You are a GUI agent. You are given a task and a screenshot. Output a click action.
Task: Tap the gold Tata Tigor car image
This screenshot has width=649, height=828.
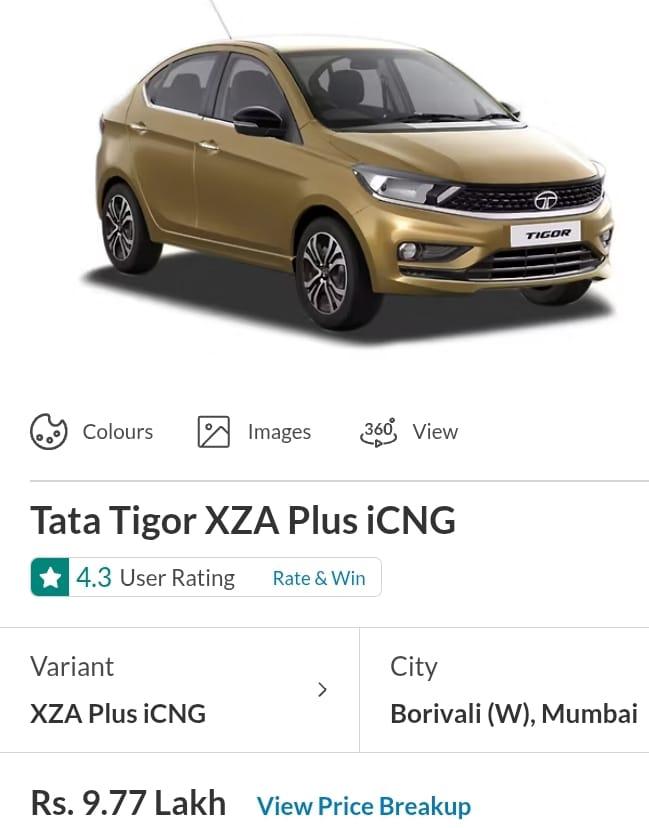(x=351, y=180)
